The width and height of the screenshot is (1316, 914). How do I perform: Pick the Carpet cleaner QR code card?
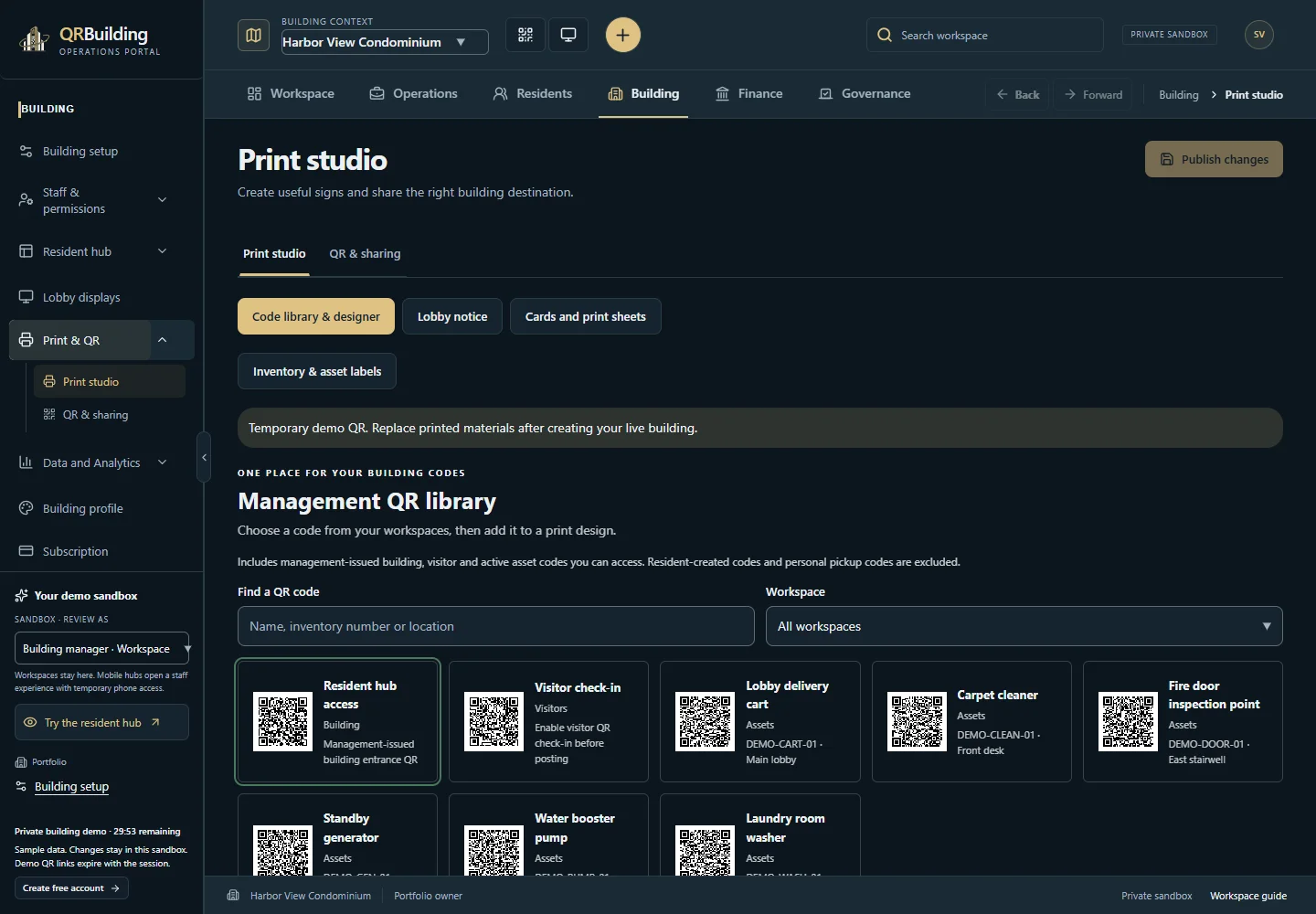pos(971,722)
